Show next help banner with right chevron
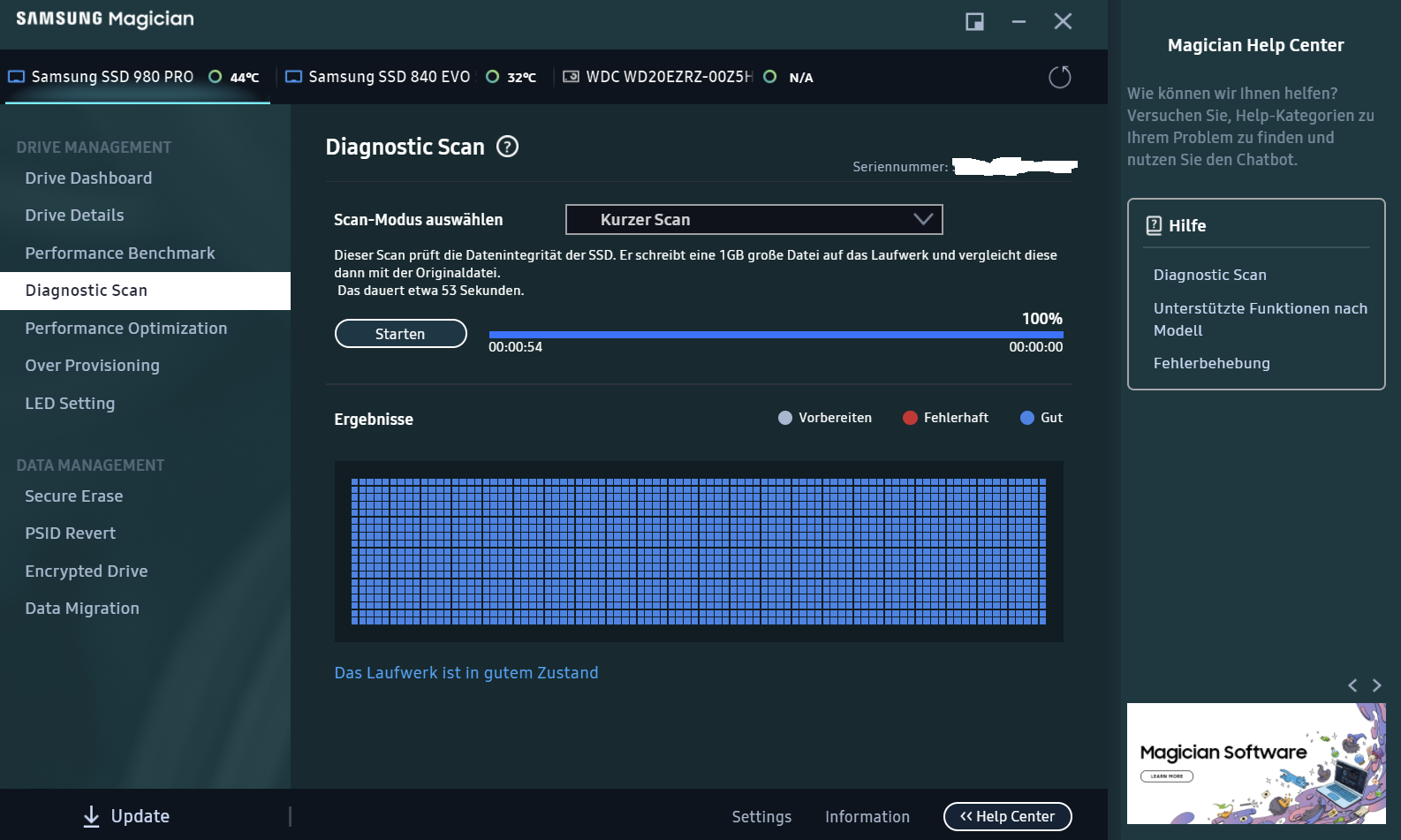1401x840 pixels. pyautogui.click(x=1376, y=685)
